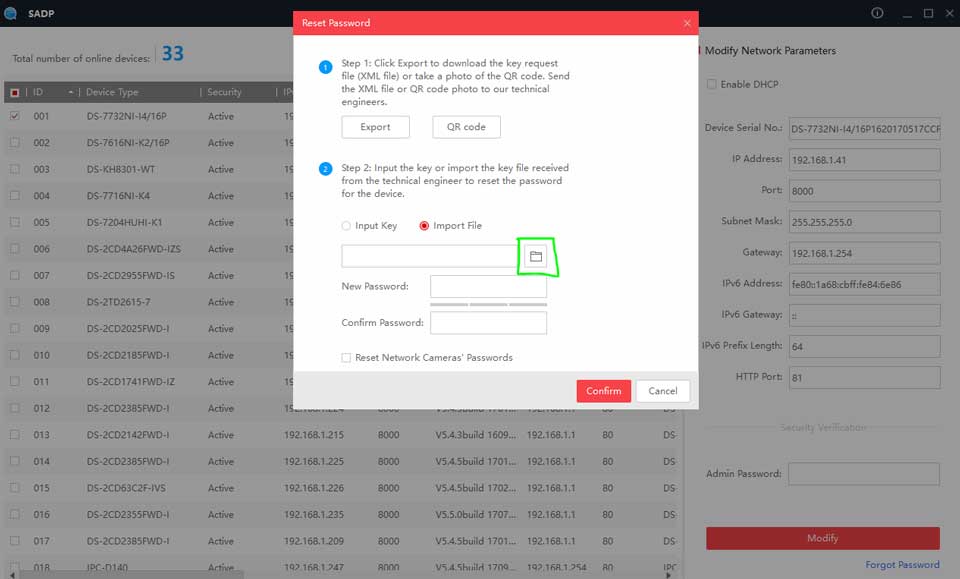Click the Cancel button

pyautogui.click(x=662, y=391)
